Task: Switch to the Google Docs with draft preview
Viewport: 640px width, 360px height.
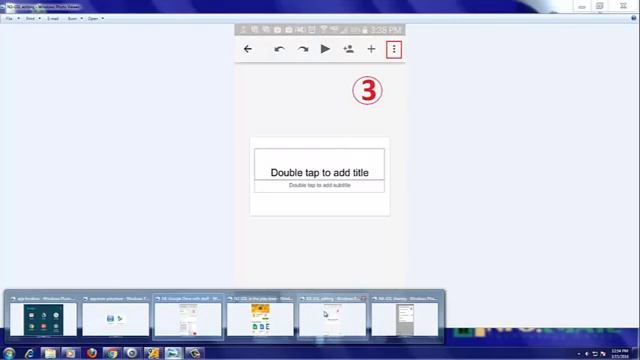Action: (x=188, y=320)
